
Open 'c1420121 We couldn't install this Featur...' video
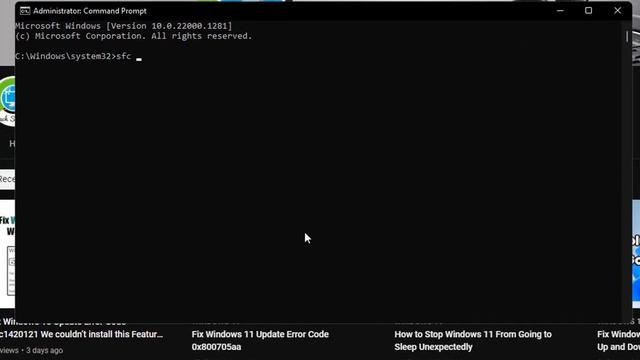click(x=81, y=334)
